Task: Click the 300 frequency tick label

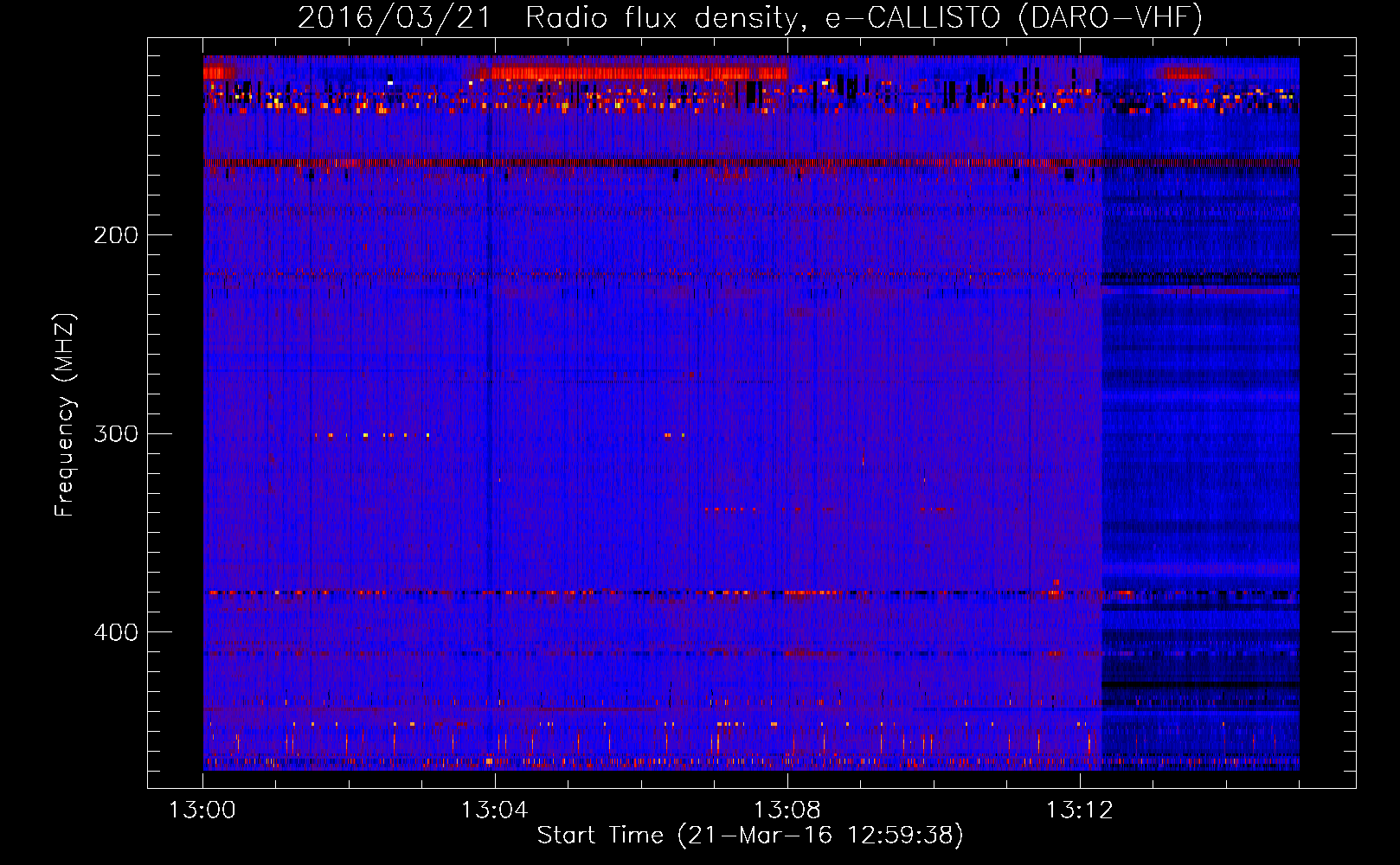Action: [116, 433]
